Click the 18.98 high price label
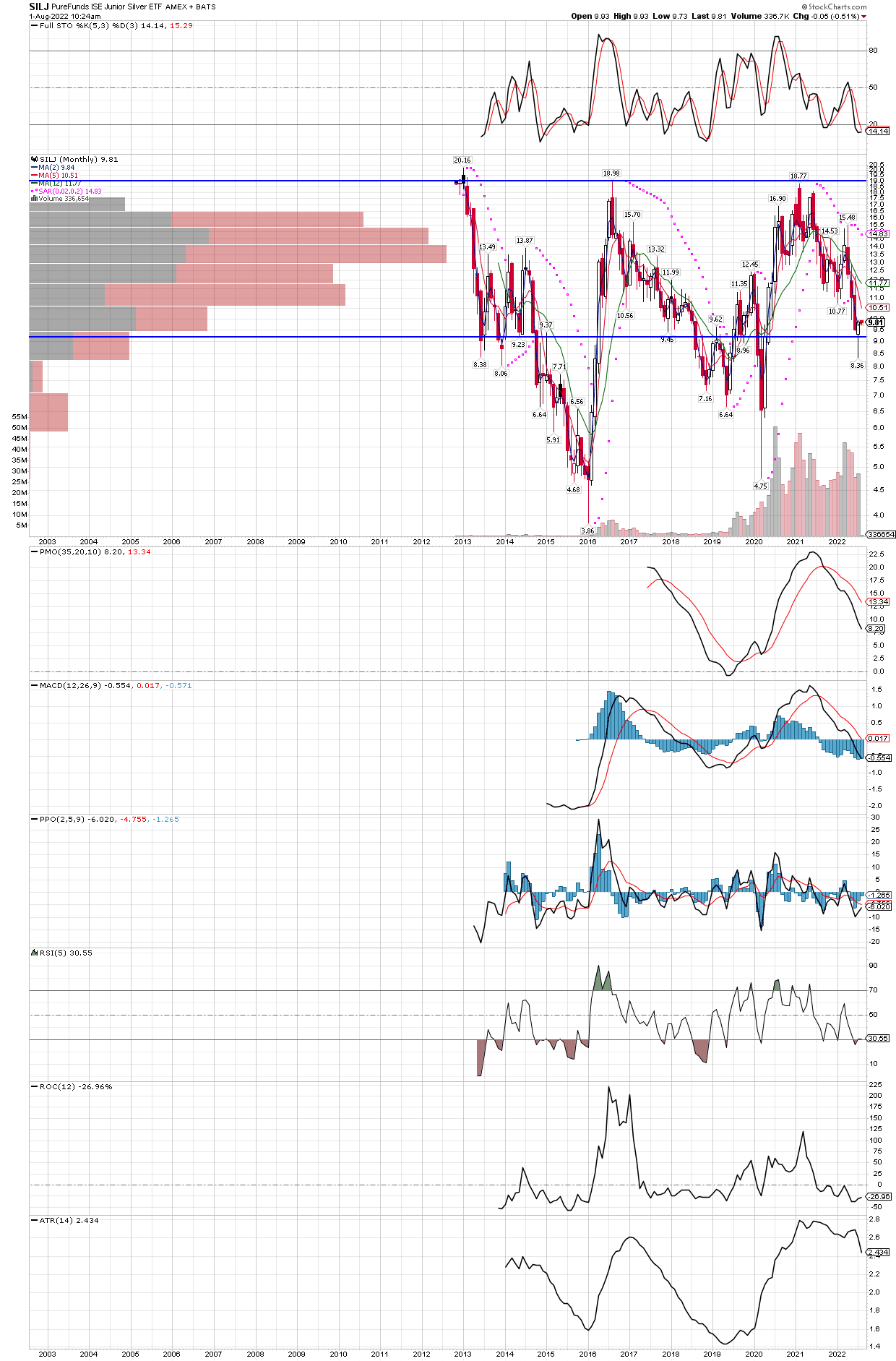This screenshot has width=896, height=1361. coord(611,173)
